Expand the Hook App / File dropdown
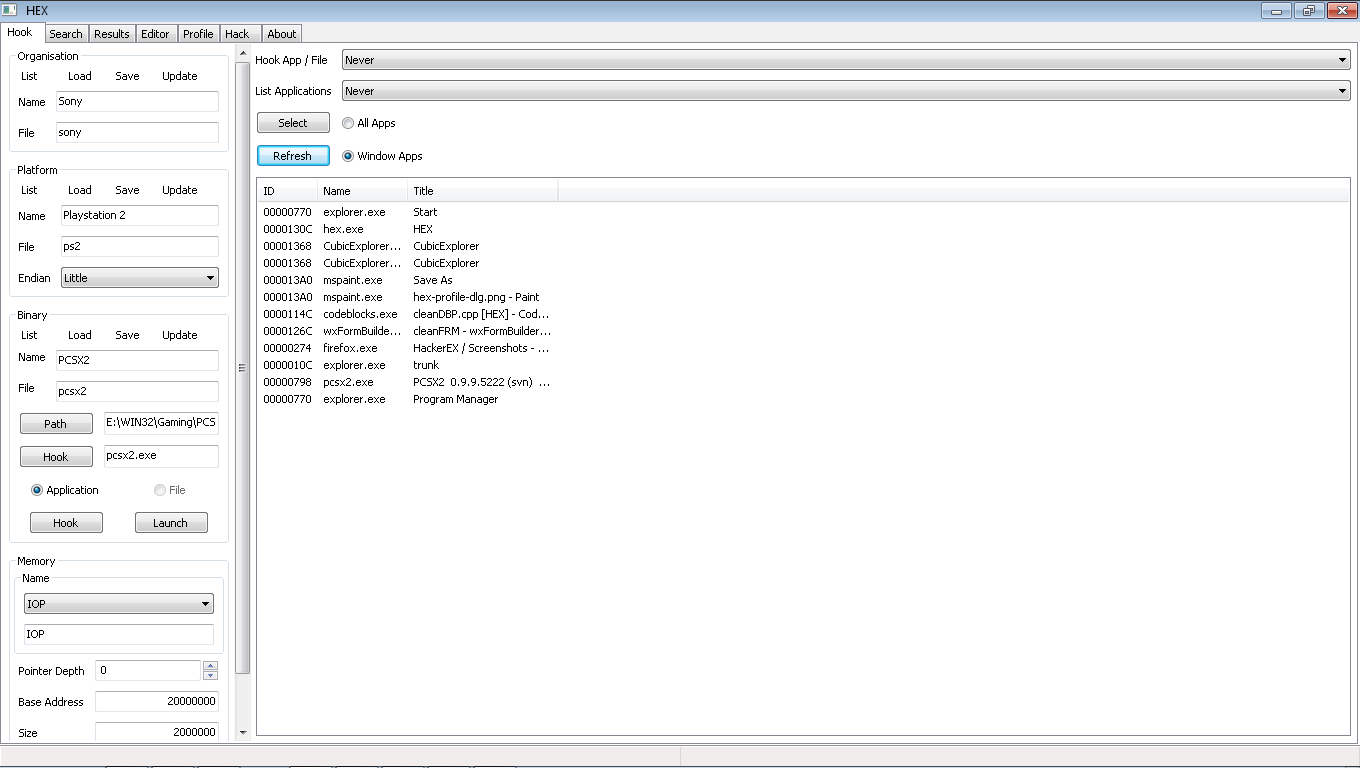 [x=1340, y=59]
